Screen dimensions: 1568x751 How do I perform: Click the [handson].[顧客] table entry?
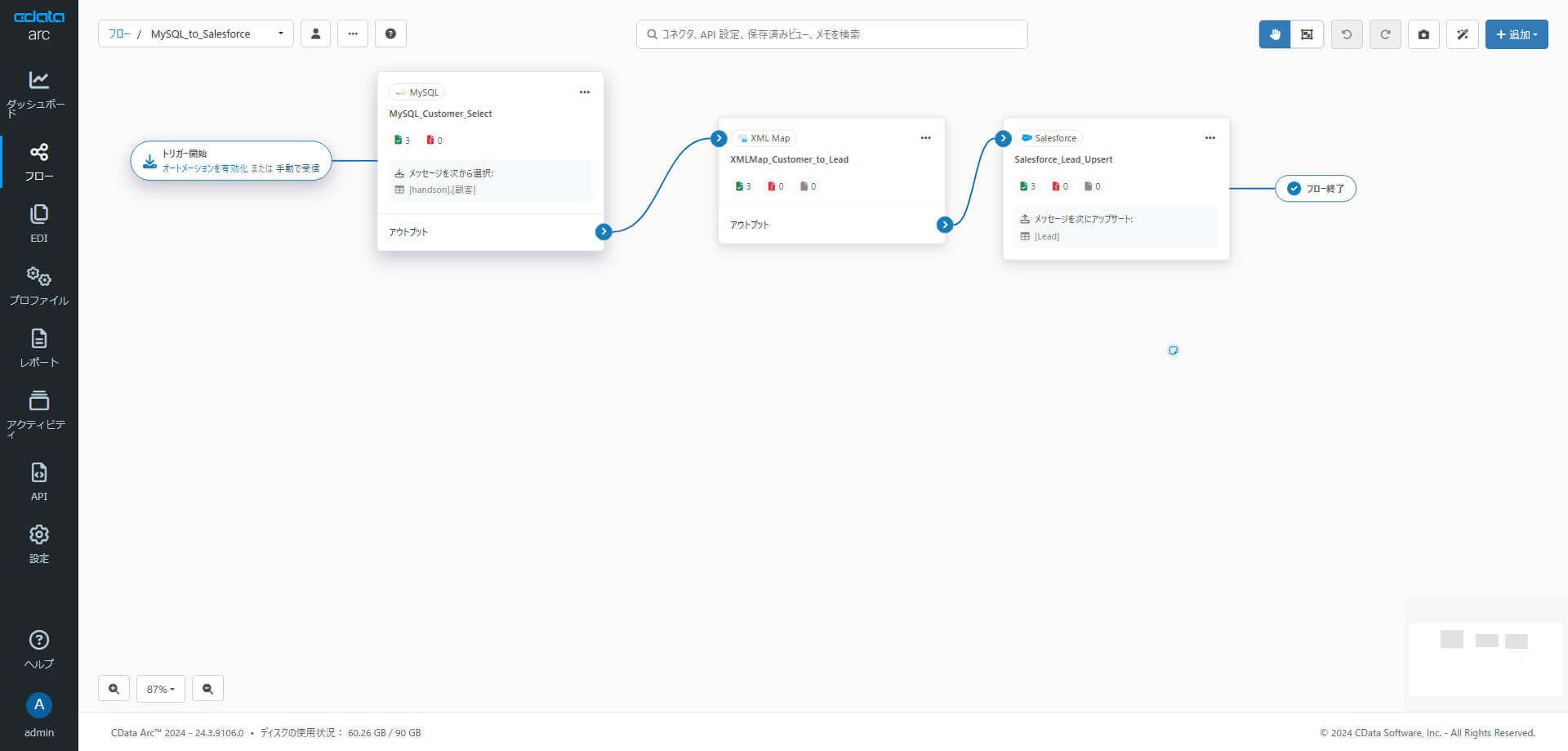(x=442, y=190)
